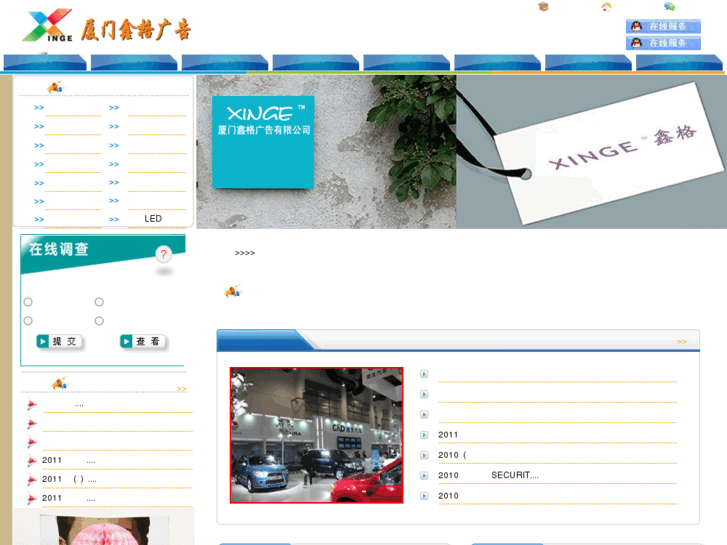Submit the survey with the 提交 button

tap(60, 342)
